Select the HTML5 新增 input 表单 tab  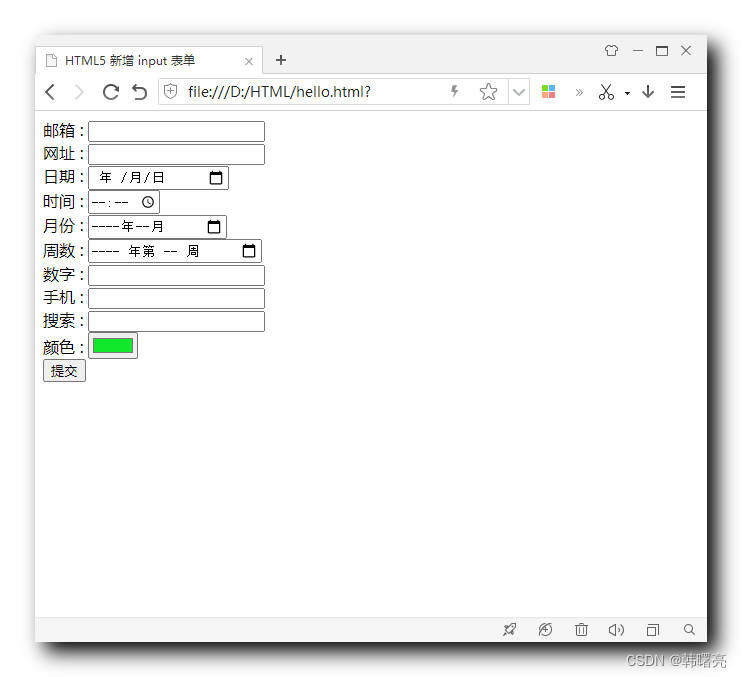click(149, 61)
